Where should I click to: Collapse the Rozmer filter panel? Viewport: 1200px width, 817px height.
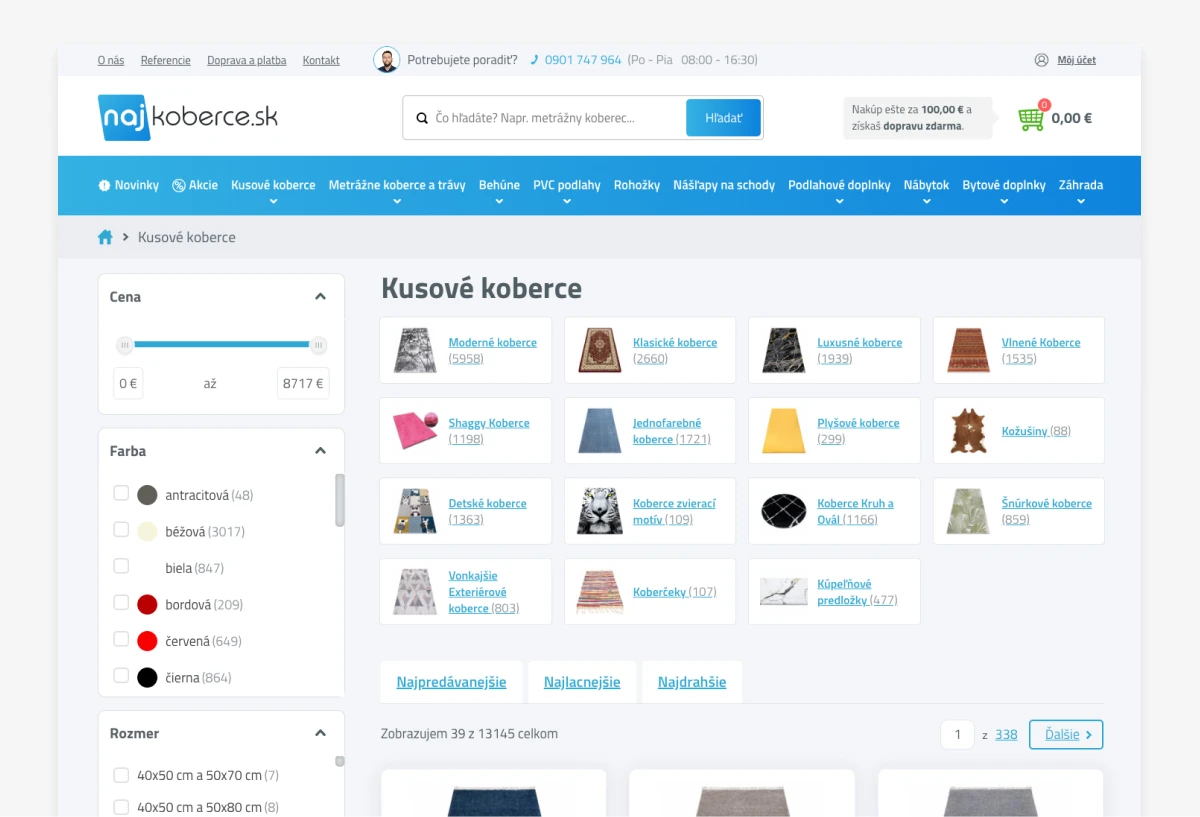320,733
